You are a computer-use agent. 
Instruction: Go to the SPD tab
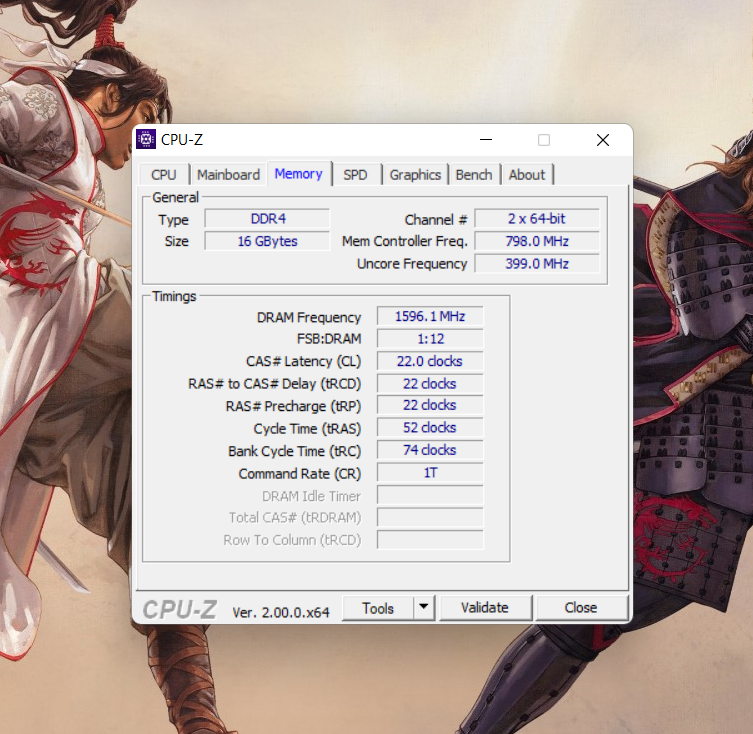[x=355, y=175]
